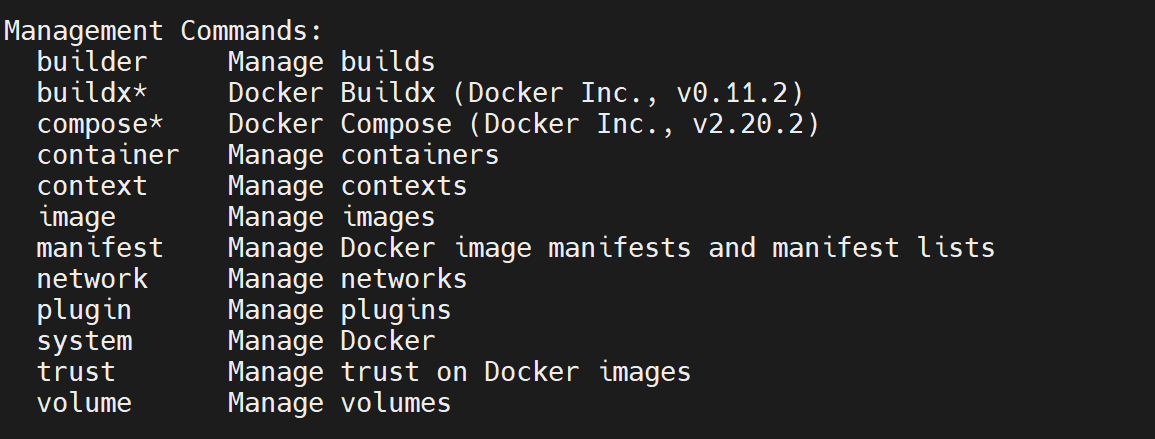The width and height of the screenshot is (1155, 439).
Task: Click the "image" command name
Action: 76,217
